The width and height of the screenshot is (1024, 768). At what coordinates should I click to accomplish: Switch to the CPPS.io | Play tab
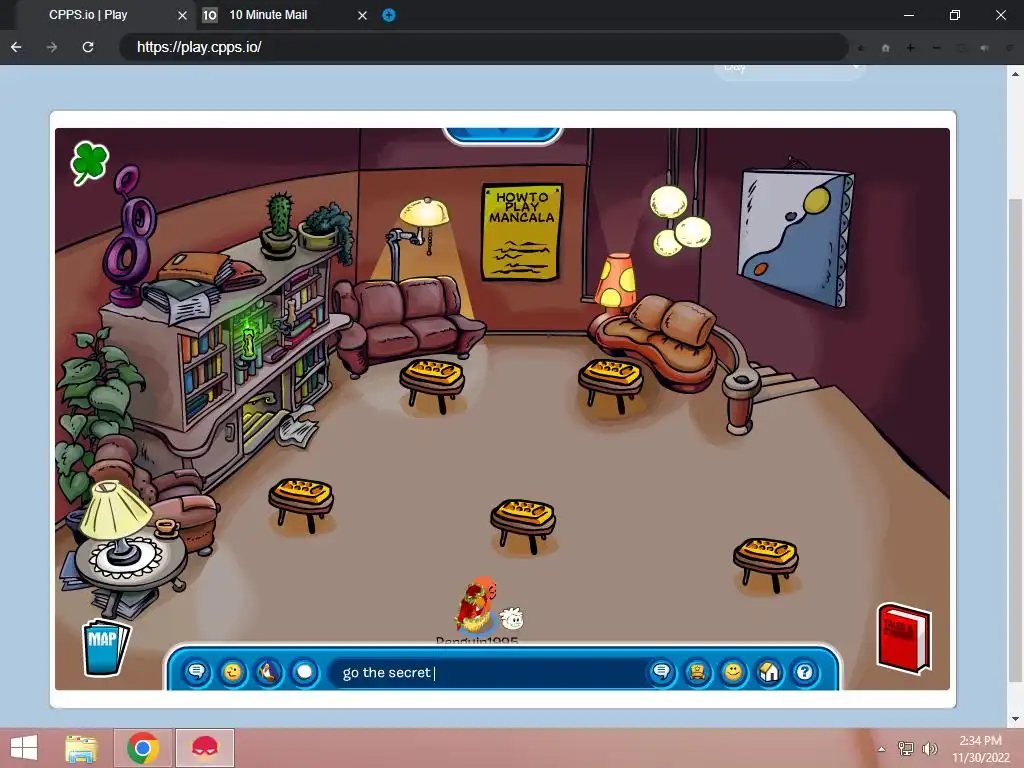pyautogui.click(x=88, y=14)
